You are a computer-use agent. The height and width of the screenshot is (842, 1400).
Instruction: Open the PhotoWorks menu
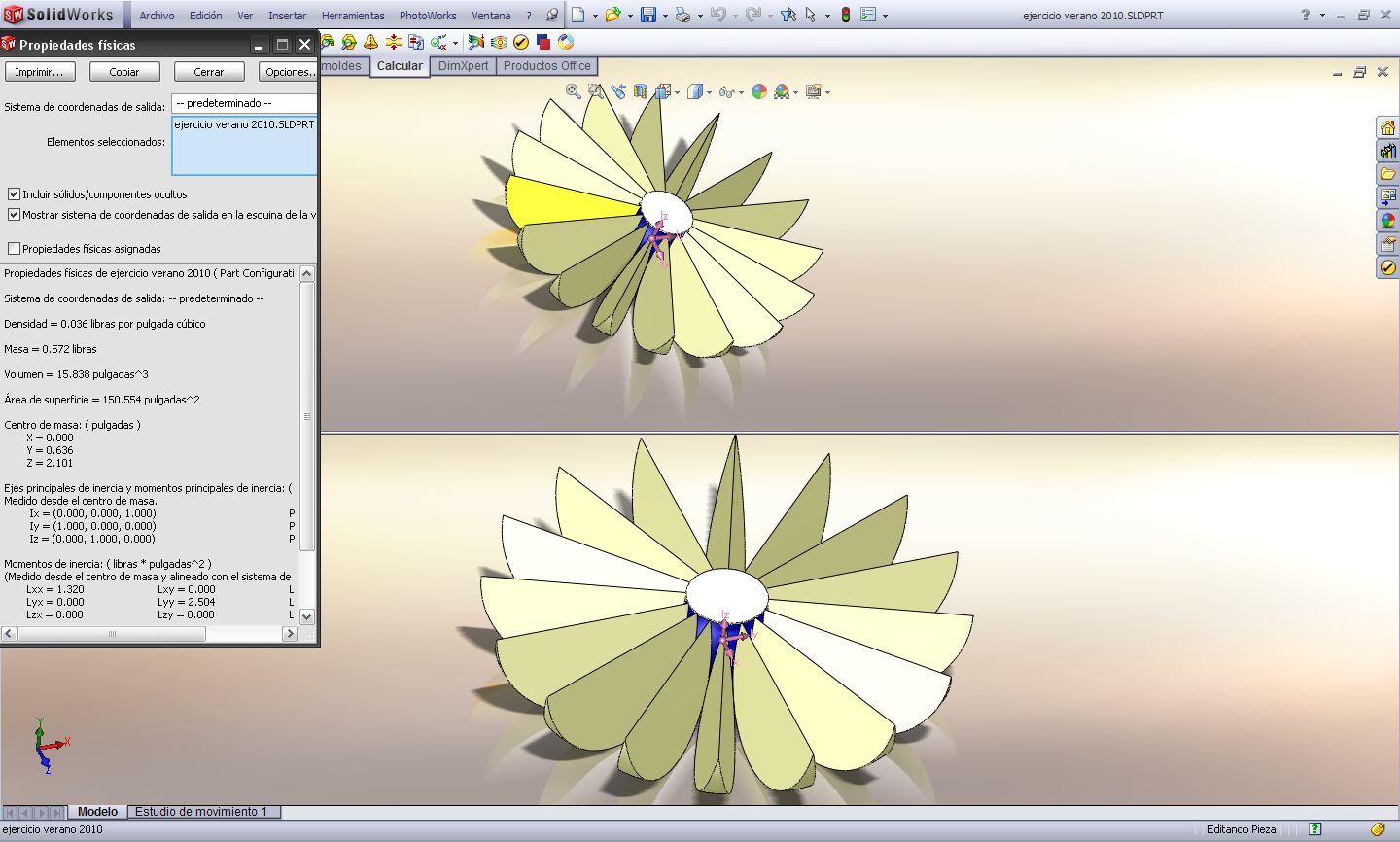(x=428, y=16)
